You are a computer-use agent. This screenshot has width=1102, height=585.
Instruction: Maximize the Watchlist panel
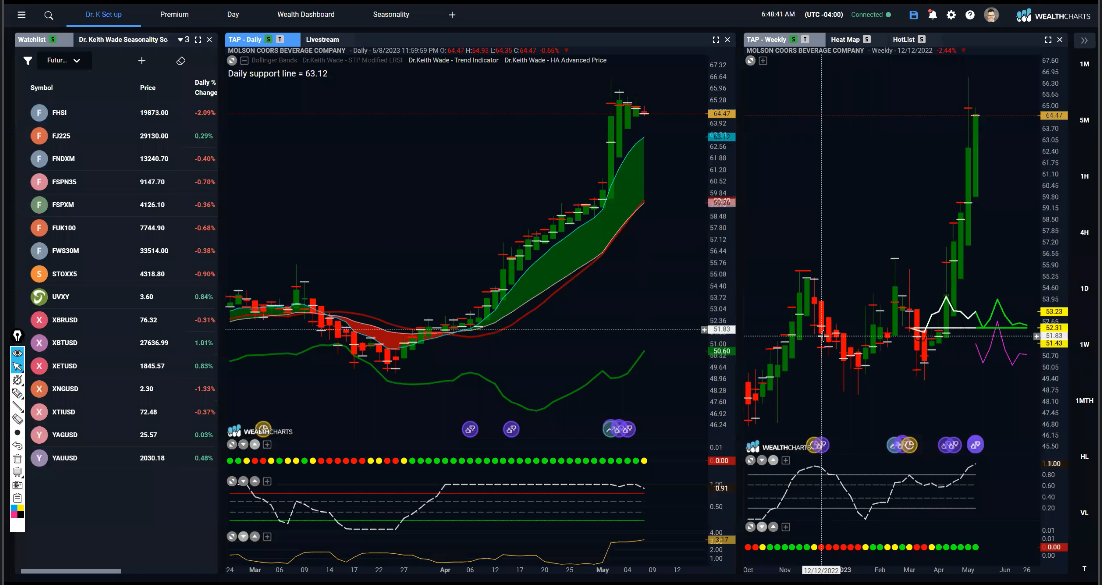click(x=198, y=40)
